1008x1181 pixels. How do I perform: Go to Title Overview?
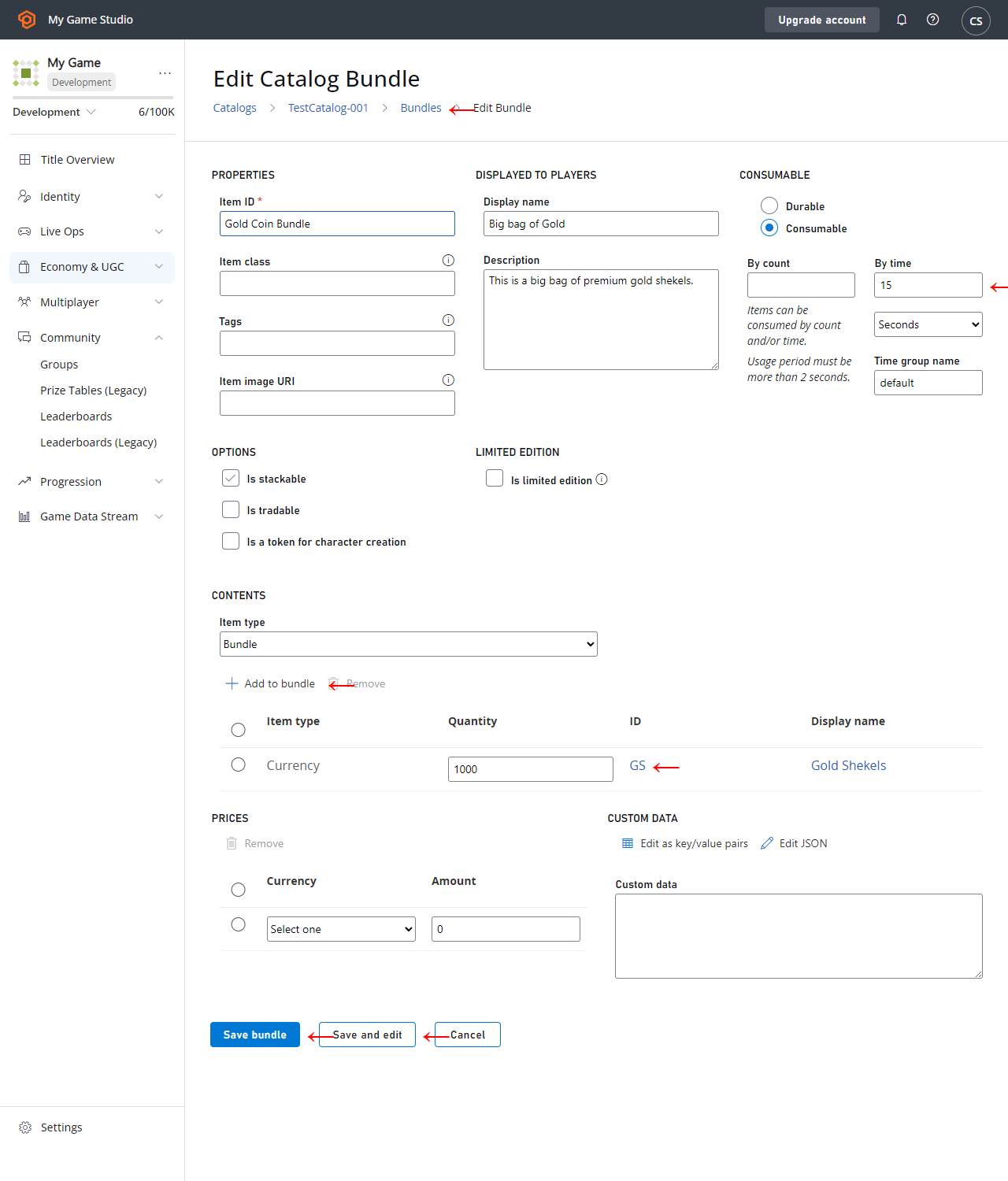(x=77, y=160)
